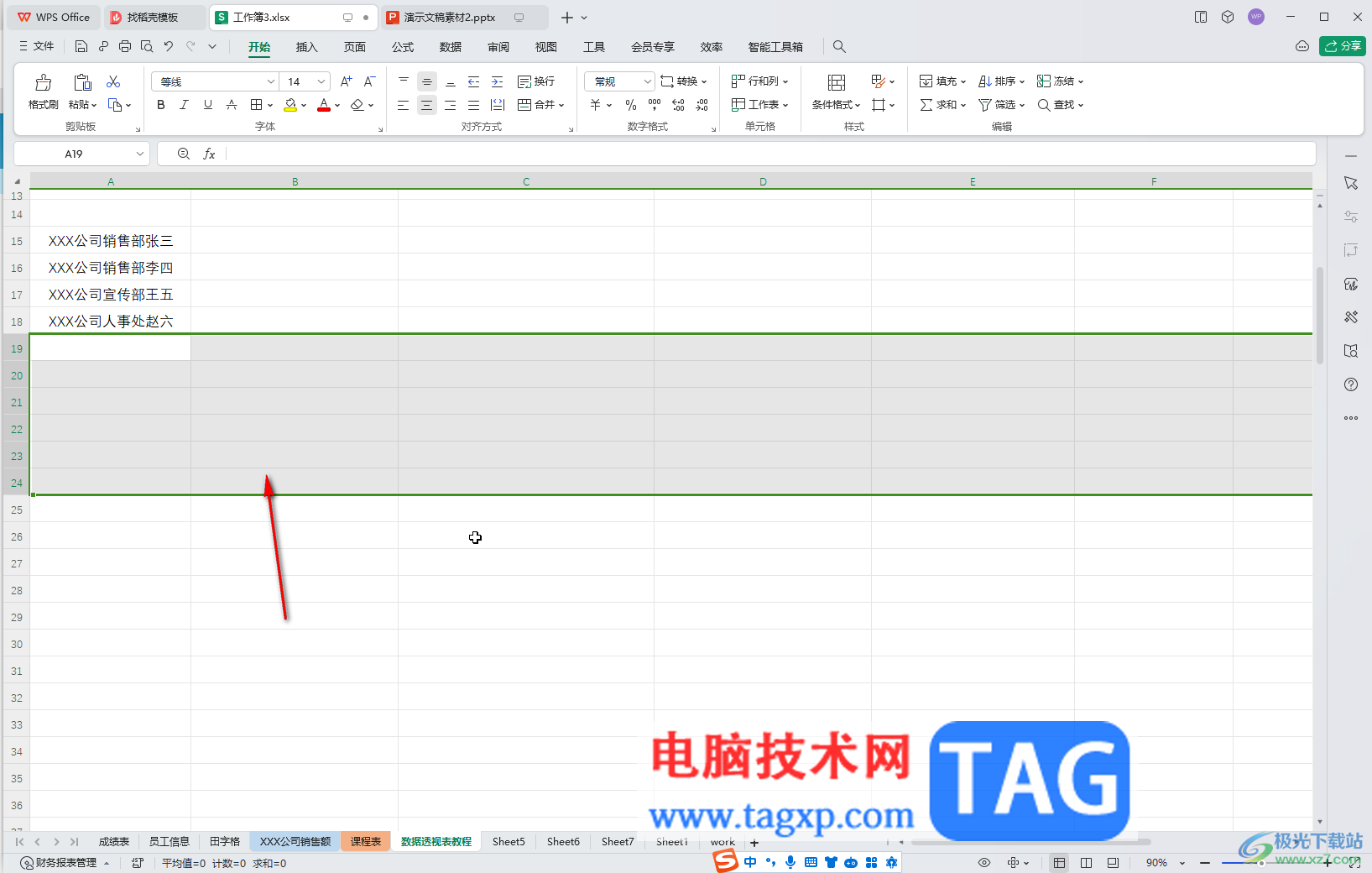Click the formula bar input

[x=770, y=154]
